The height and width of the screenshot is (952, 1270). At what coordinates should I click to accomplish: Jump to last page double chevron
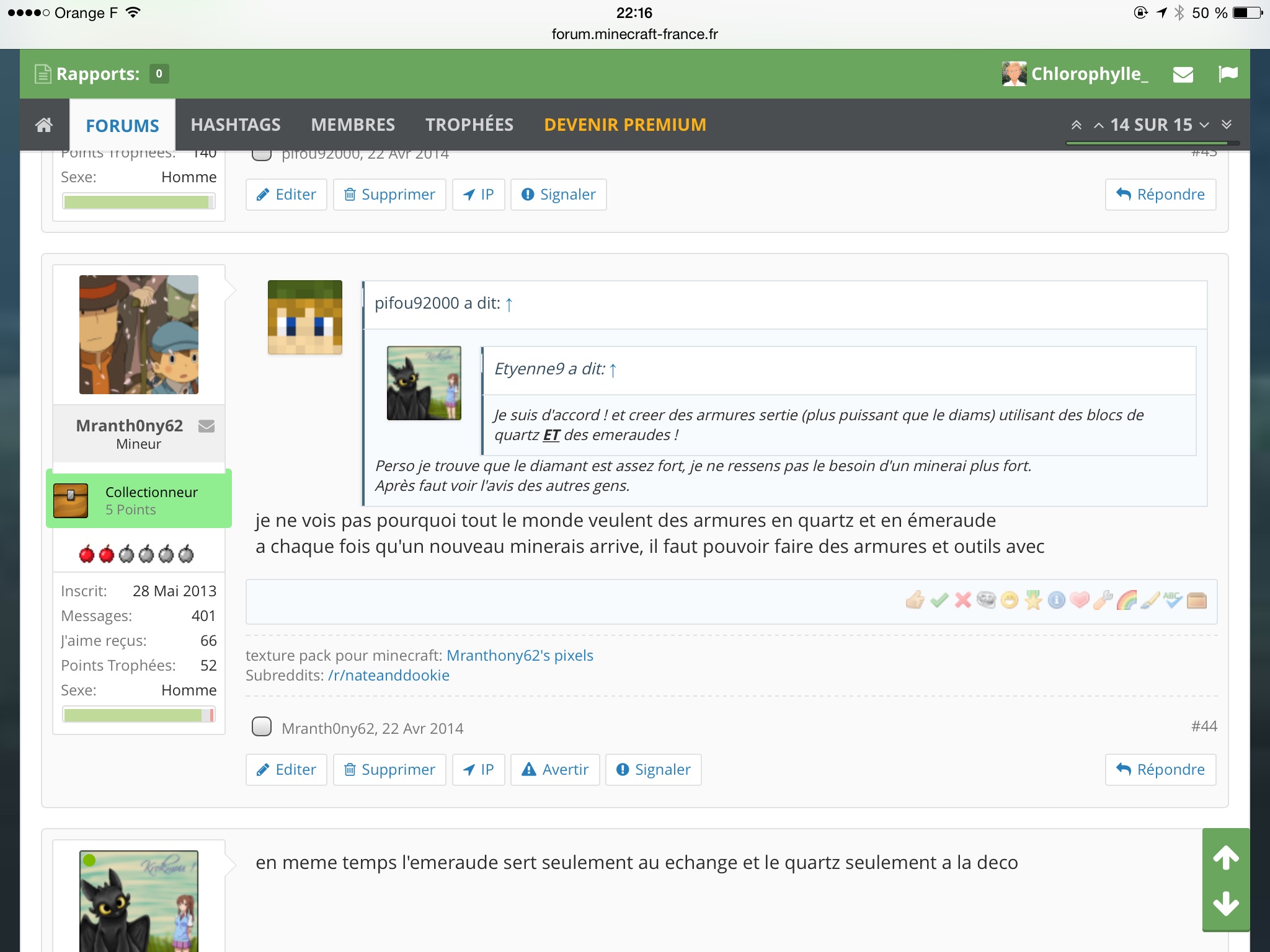coord(1227,125)
